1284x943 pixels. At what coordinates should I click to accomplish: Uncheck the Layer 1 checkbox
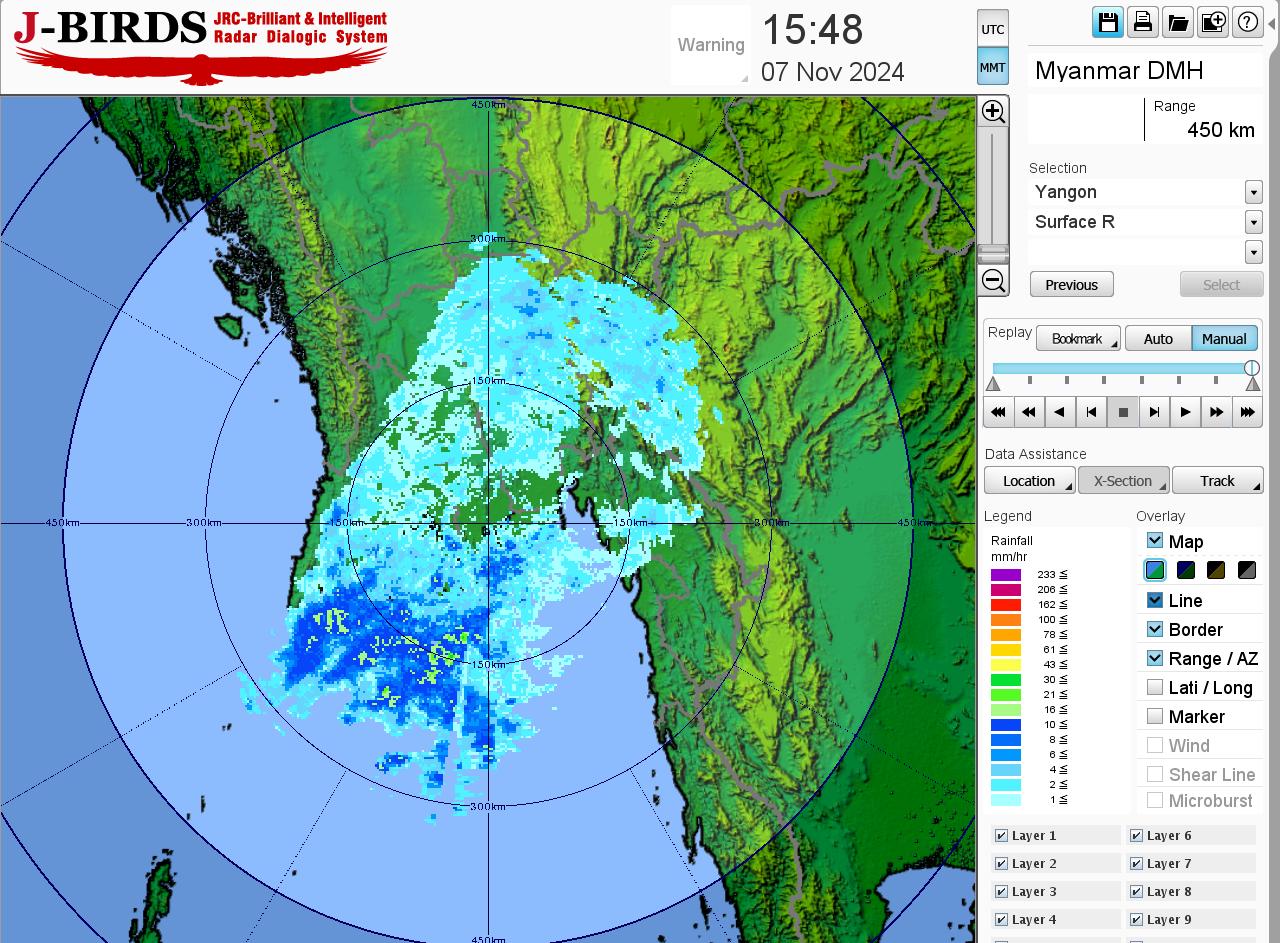[1001, 836]
